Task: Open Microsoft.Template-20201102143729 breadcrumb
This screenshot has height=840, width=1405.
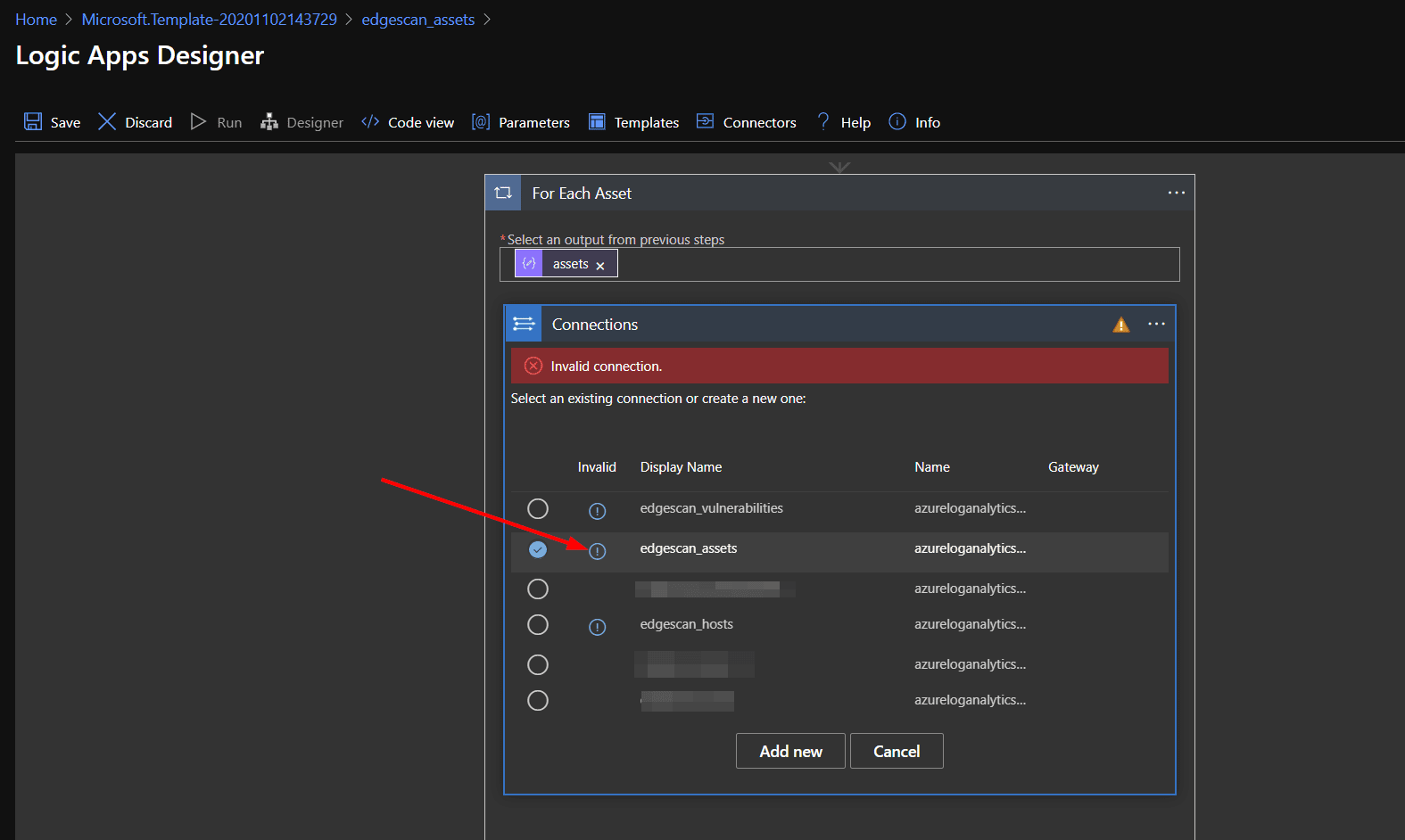Action: [210, 20]
